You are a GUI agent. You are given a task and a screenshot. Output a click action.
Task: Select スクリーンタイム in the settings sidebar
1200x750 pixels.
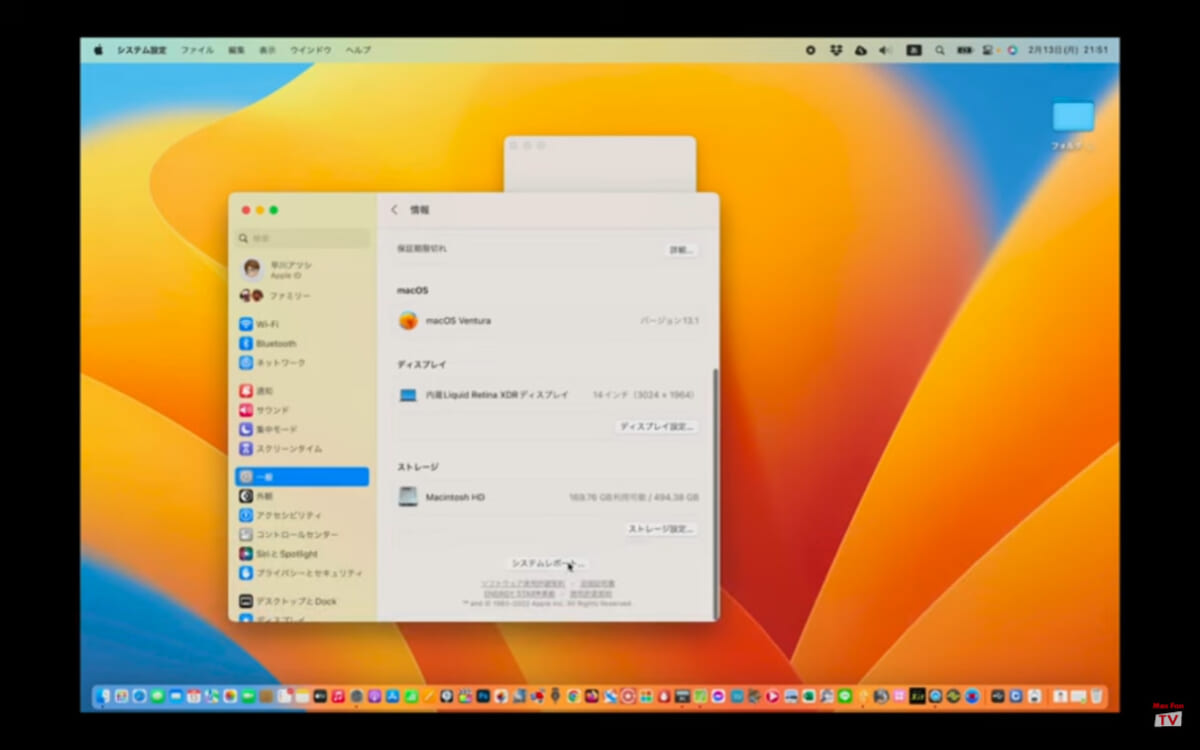(302, 448)
